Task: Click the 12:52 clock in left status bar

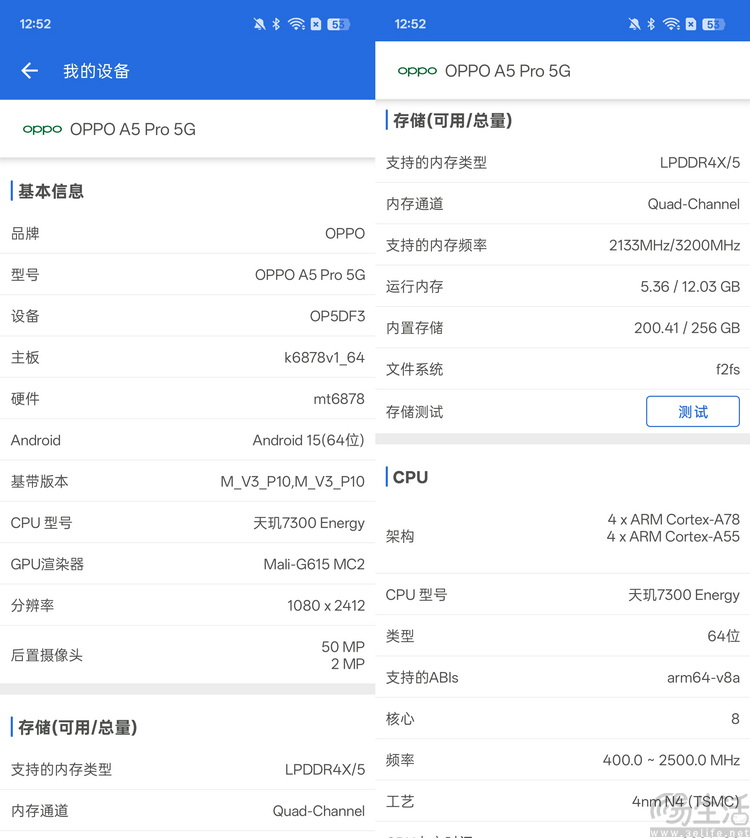Action: coord(35,24)
